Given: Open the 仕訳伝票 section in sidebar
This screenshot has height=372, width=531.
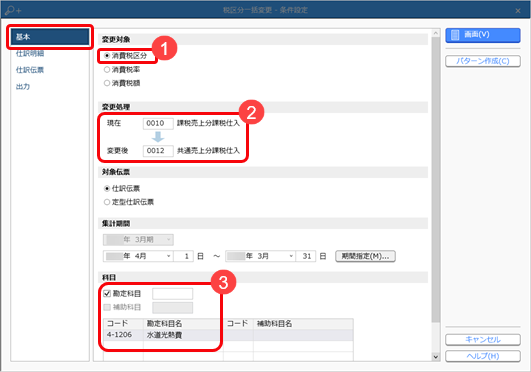Looking at the screenshot, I should pos(30,70).
